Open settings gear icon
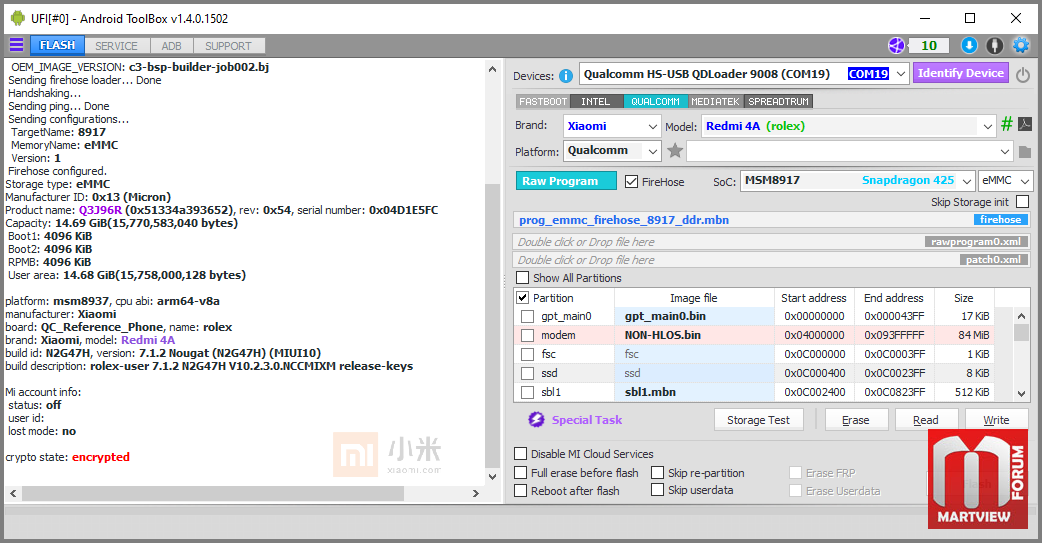This screenshot has height=543, width=1042. click(x=1020, y=45)
